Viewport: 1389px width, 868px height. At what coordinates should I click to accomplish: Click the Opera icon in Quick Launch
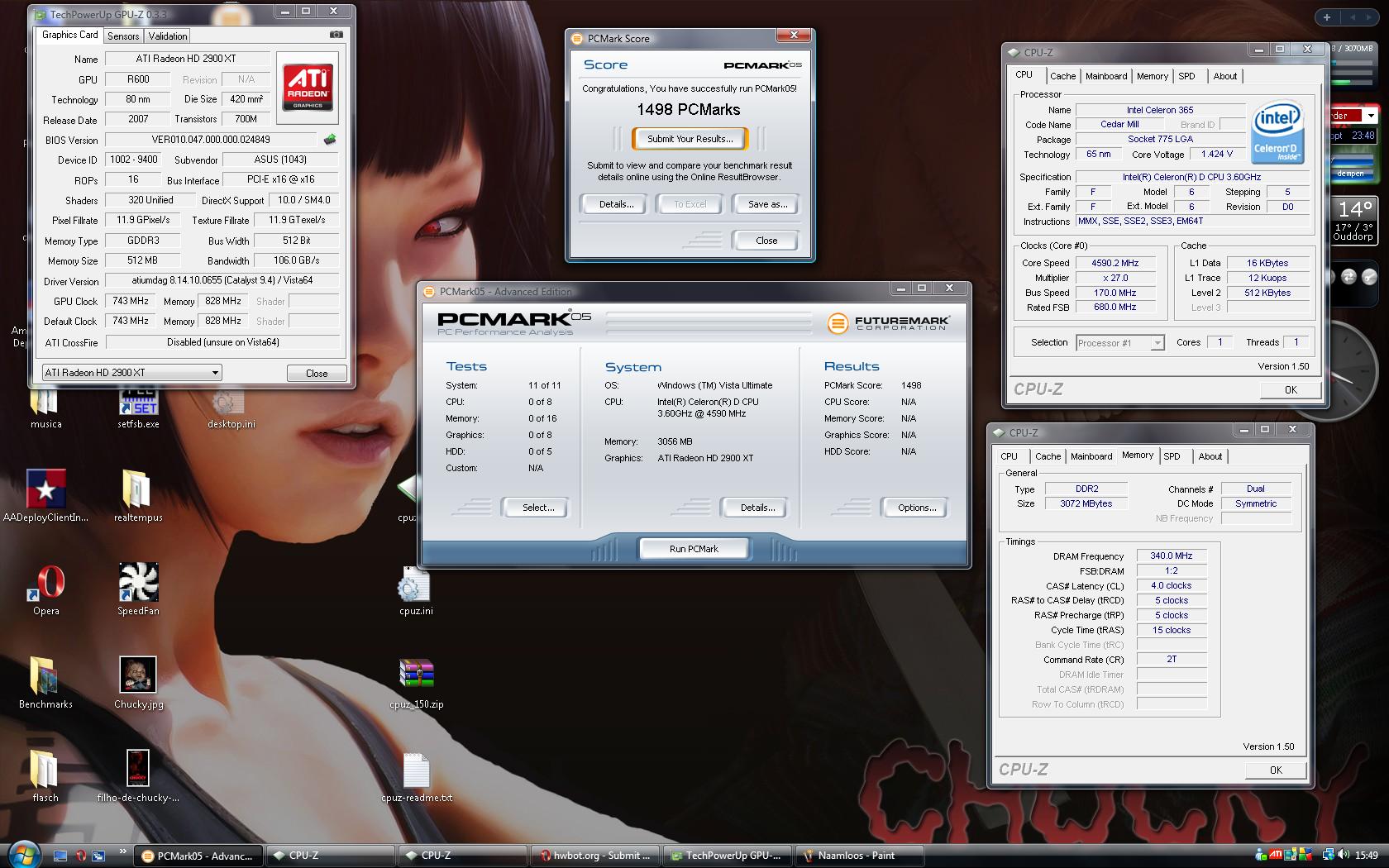point(80,856)
